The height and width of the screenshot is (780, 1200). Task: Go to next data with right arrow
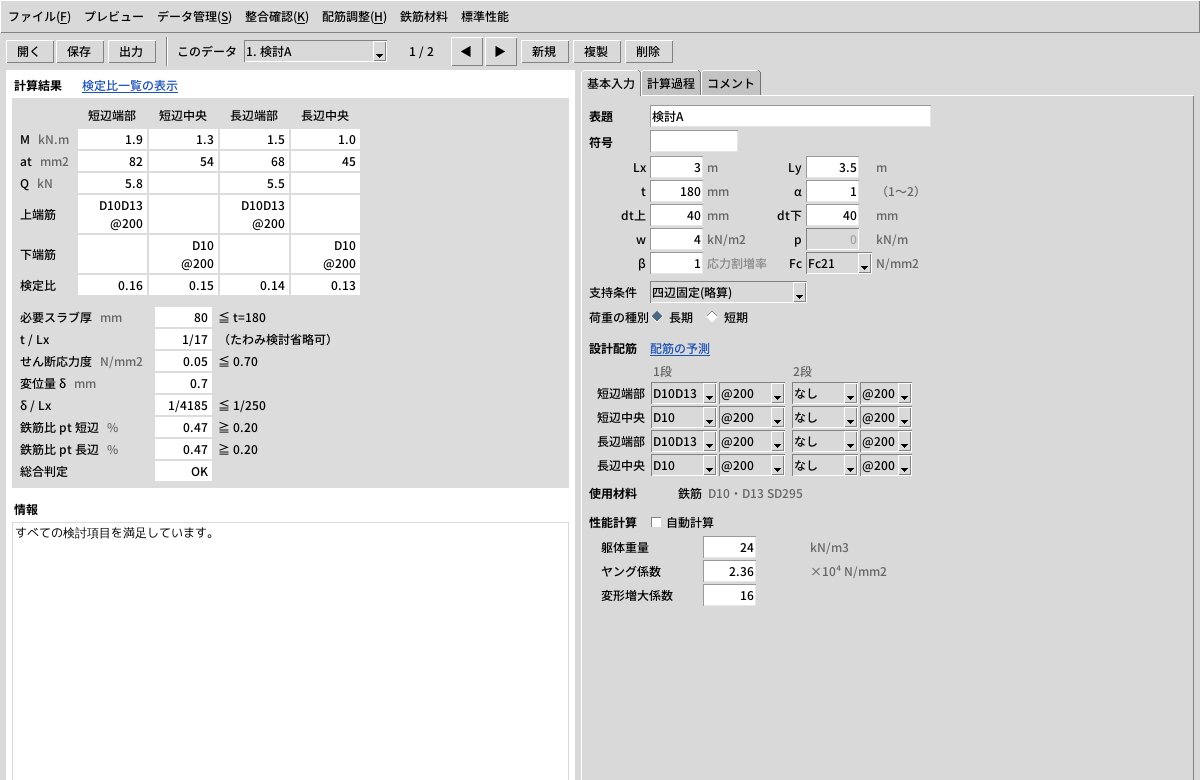click(x=501, y=52)
